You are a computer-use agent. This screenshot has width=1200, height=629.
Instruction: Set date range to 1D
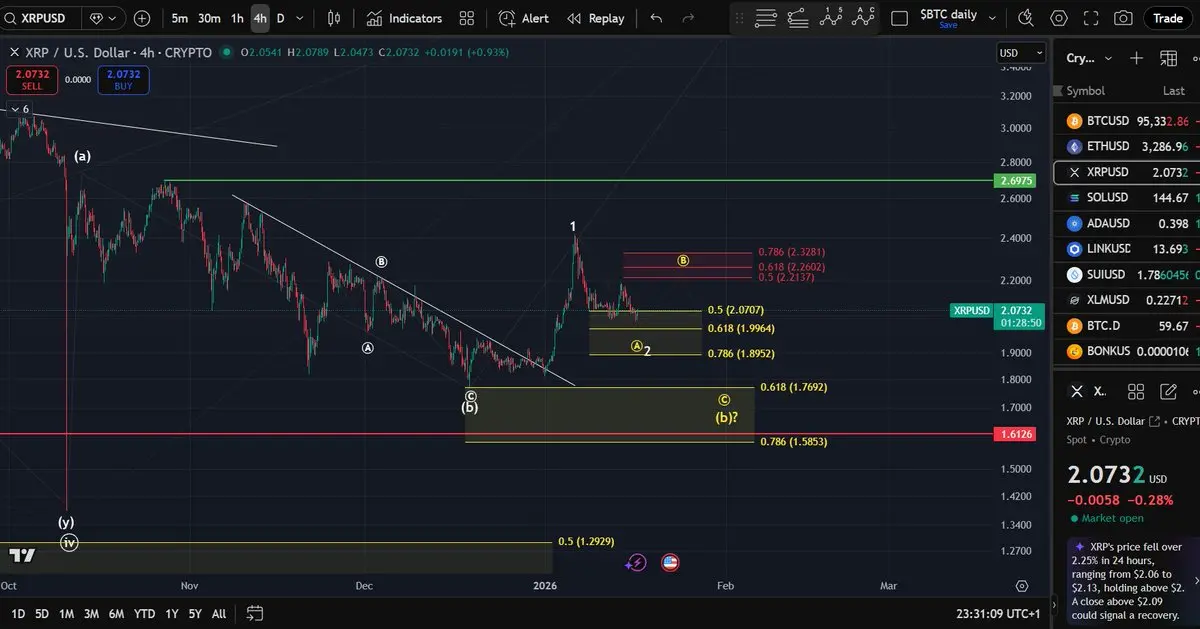click(18, 613)
